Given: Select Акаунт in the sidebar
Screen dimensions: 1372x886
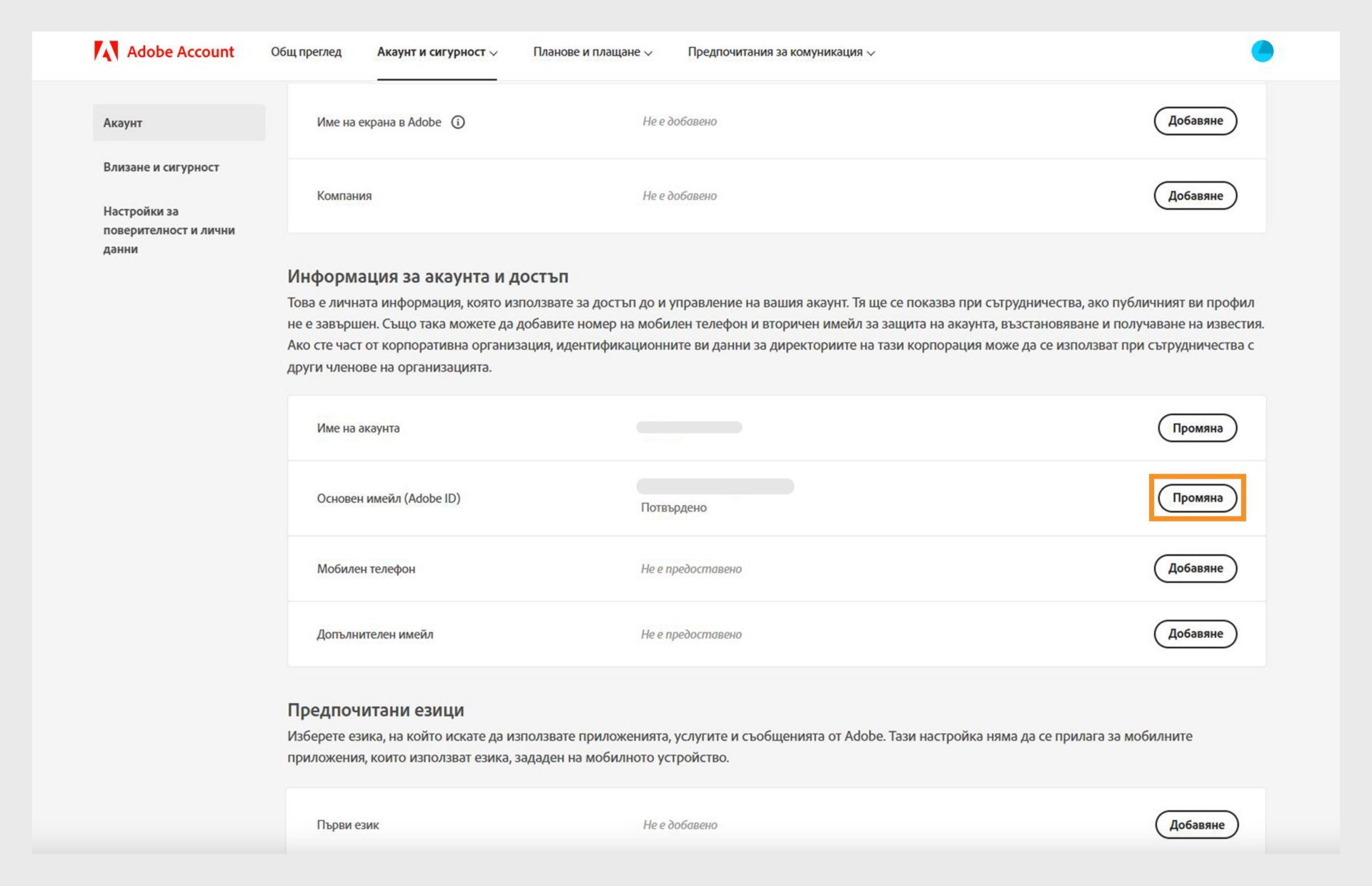Looking at the screenshot, I should 179,123.
